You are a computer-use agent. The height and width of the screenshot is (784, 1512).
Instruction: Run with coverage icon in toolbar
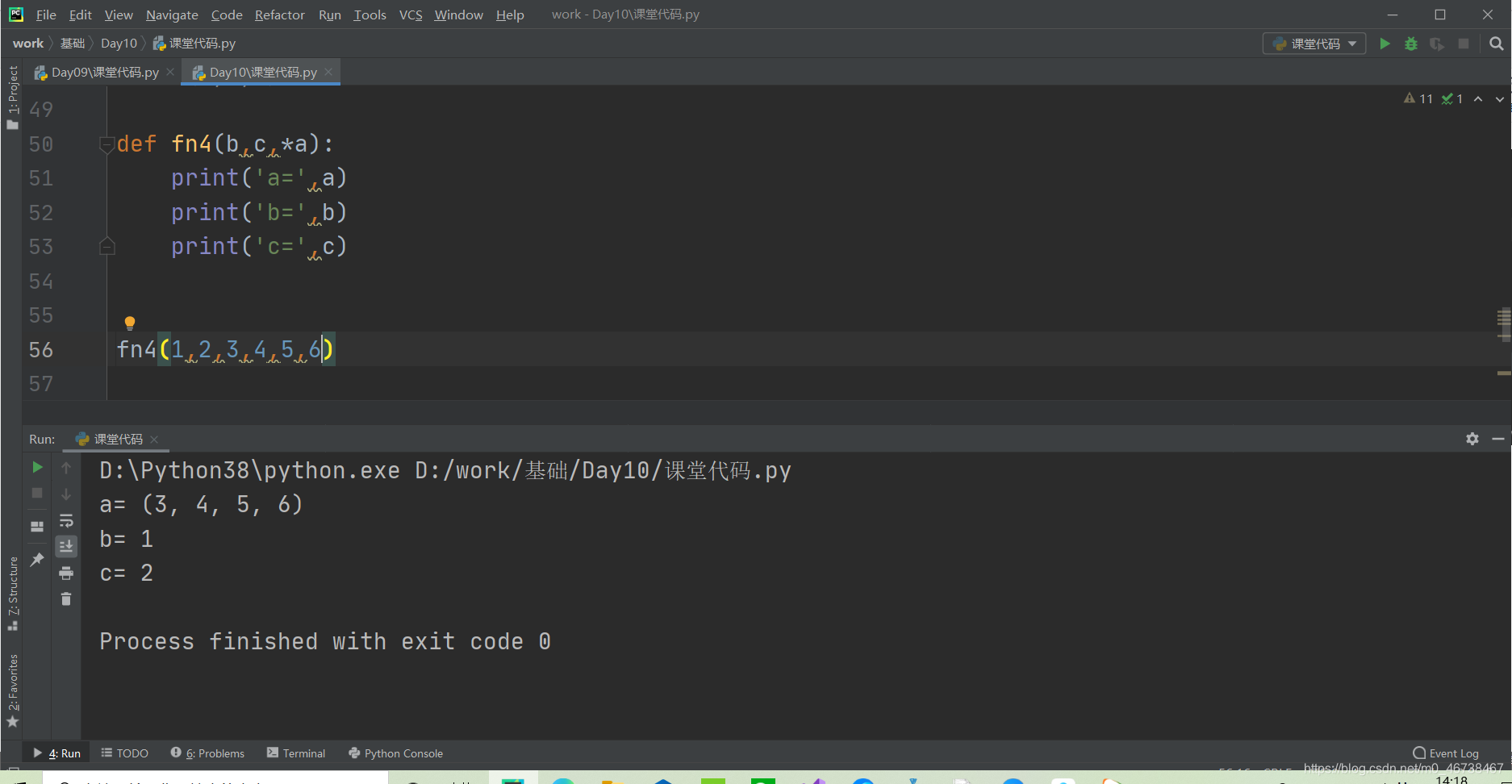(x=1437, y=44)
